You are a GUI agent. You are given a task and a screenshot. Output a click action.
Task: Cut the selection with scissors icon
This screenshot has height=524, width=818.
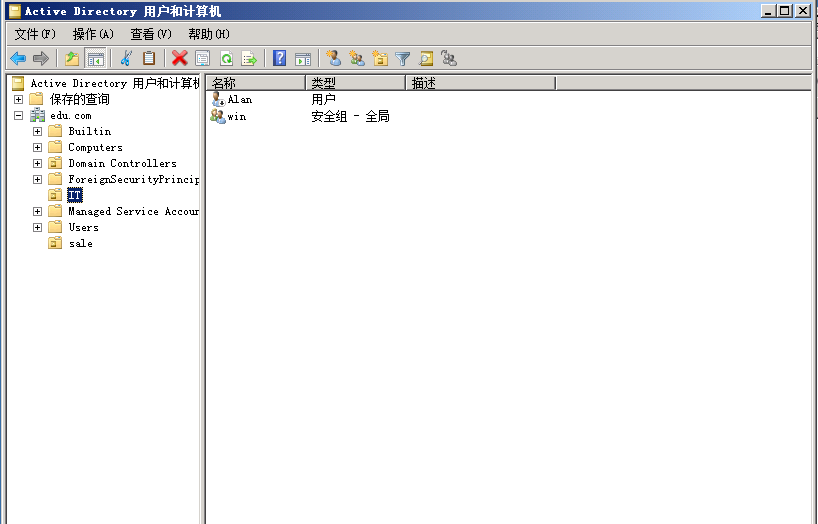tap(126, 58)
